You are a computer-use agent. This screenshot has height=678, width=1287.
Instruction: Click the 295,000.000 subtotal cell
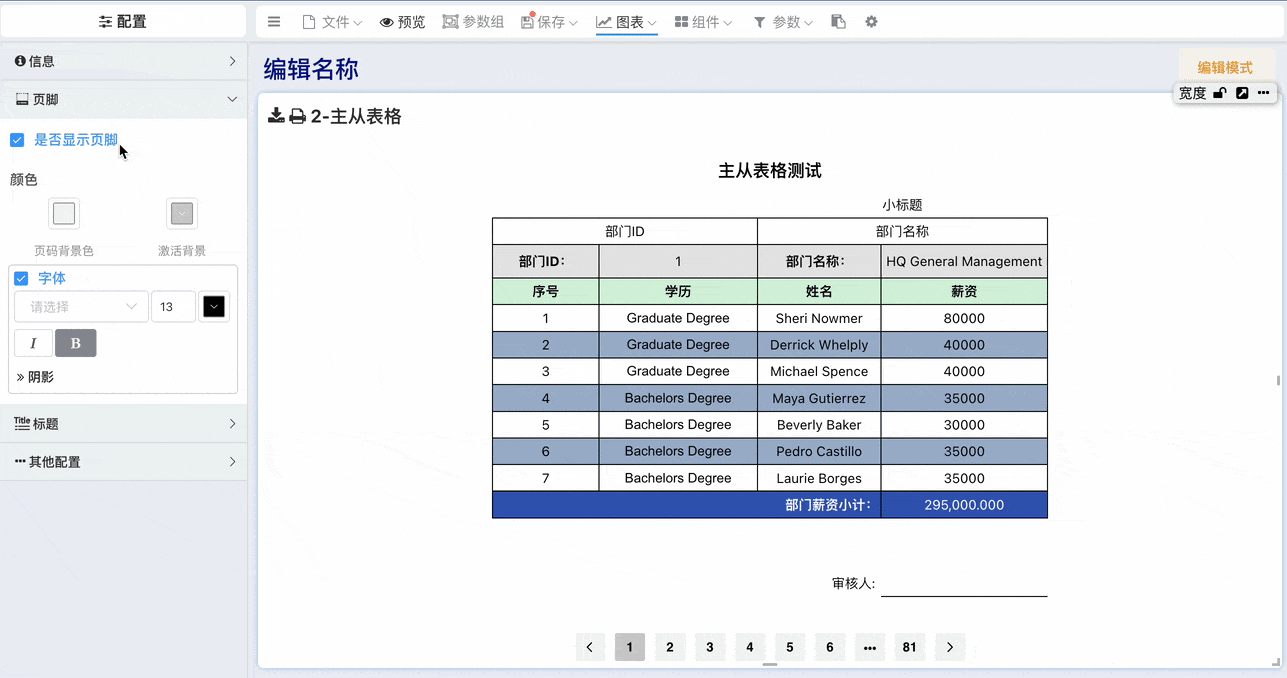tap(964, 505)
